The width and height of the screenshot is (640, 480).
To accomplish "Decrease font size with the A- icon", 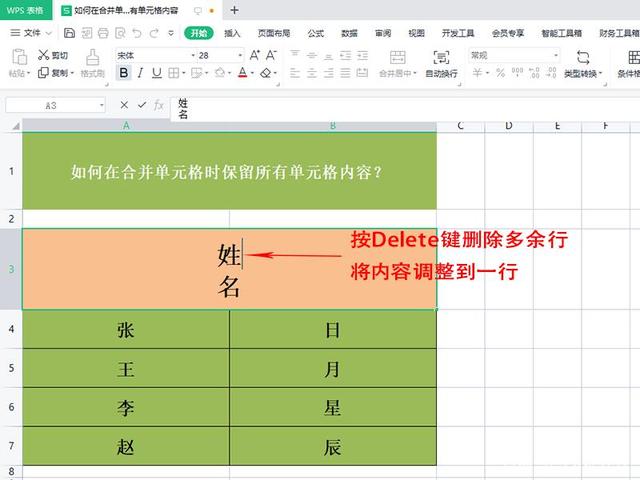I will (x=271, y=55).
